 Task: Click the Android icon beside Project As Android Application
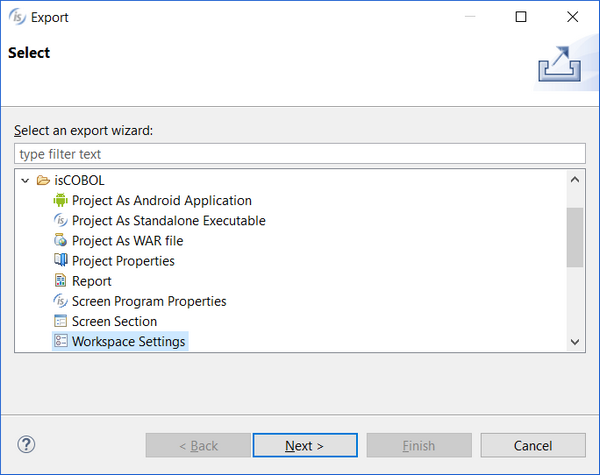pyautogui.click(x=60, y=200)
